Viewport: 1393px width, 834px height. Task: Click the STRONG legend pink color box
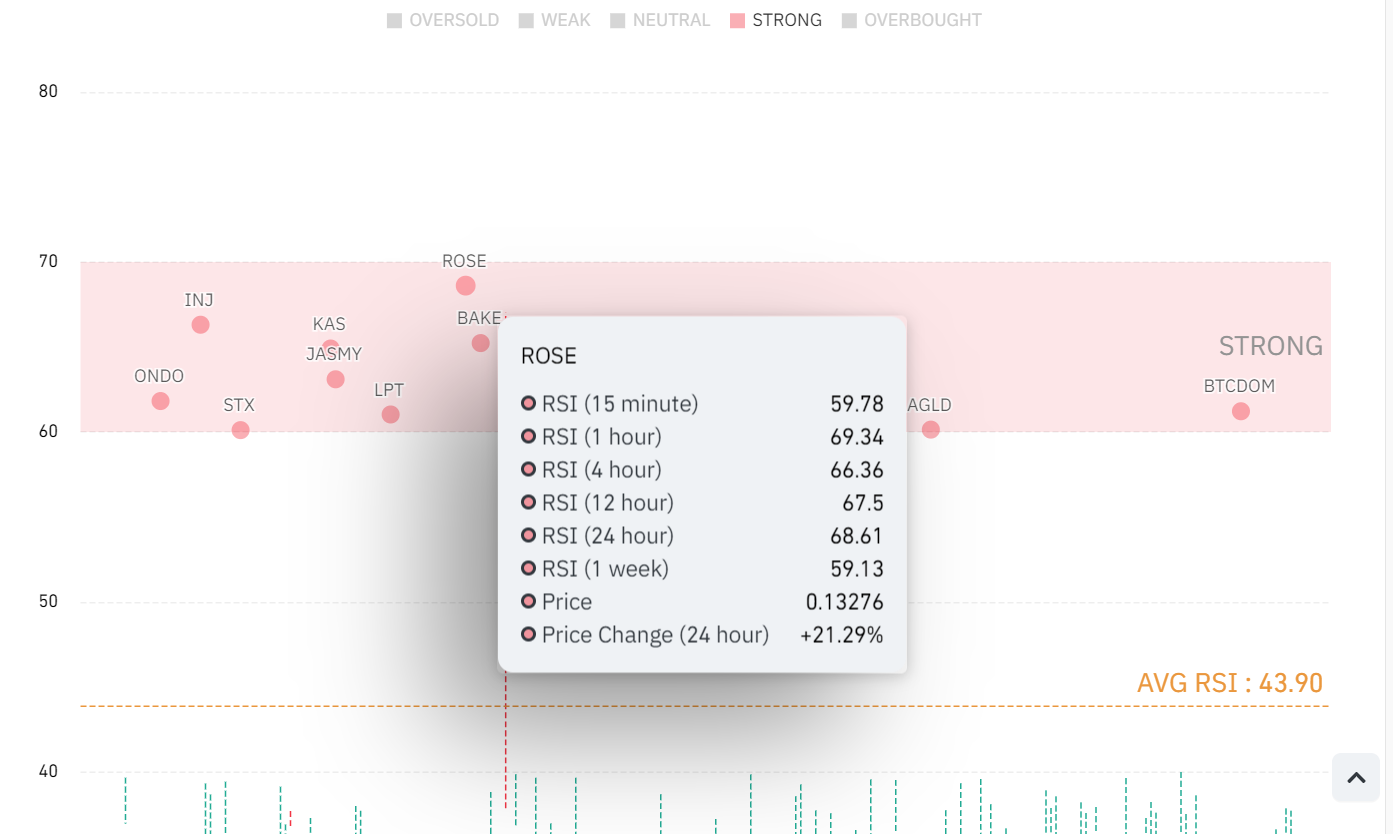(x=738, y=20)
